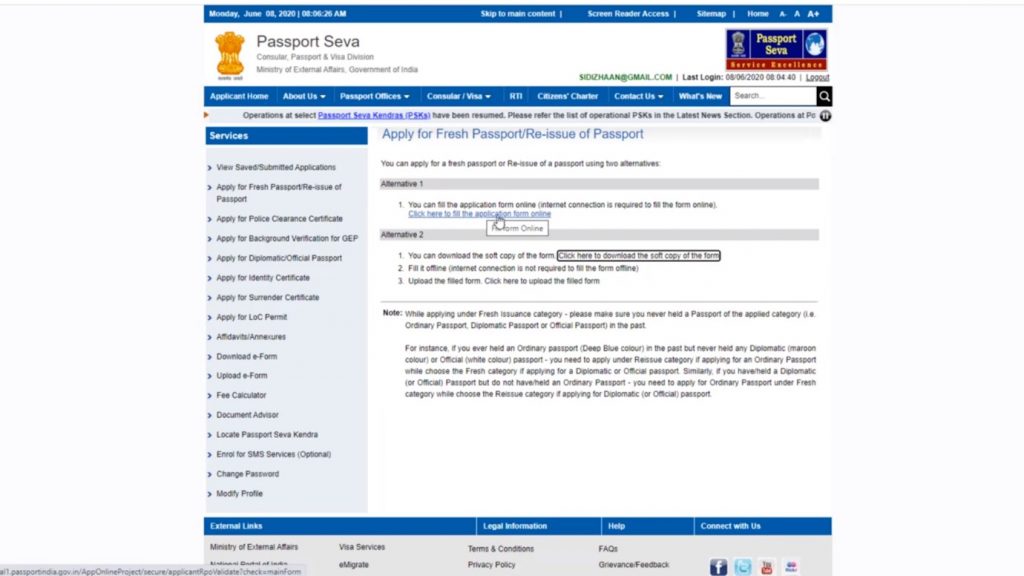
Task: Click the Alternative 1 heading
Action: click(402, 184)
